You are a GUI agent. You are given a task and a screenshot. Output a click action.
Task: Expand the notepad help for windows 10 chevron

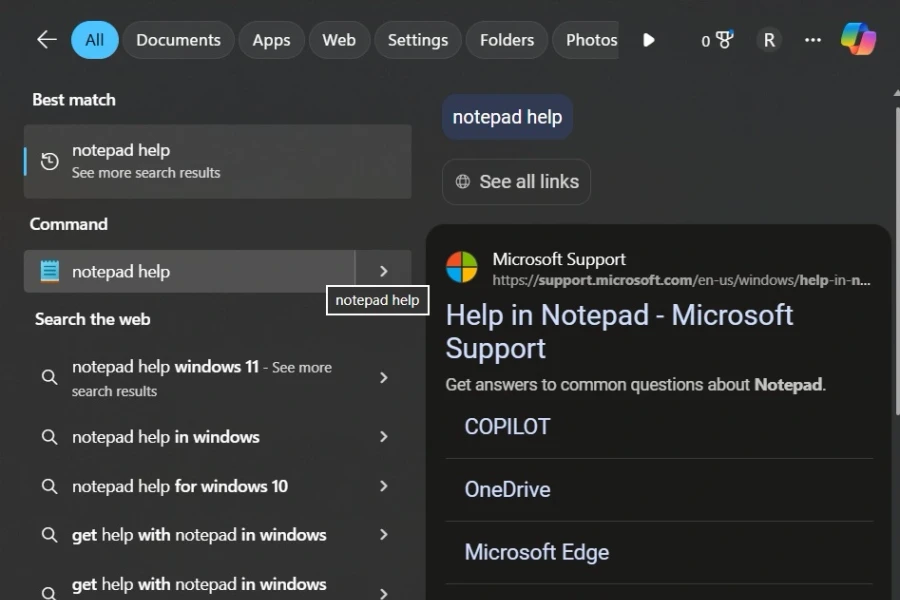point(384,486)
